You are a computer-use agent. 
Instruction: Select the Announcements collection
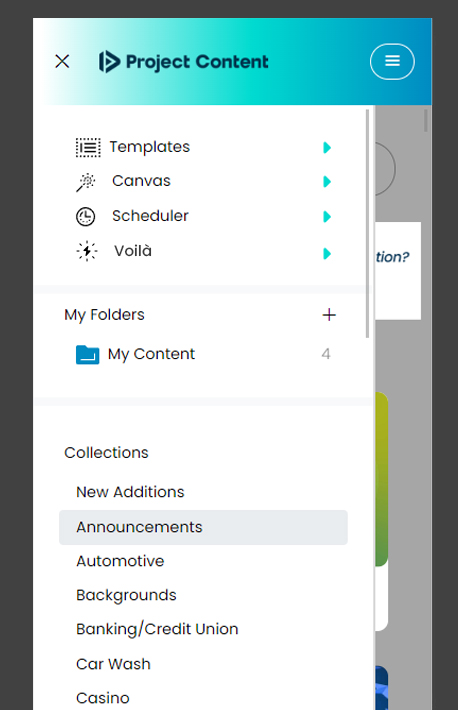click(203, 527)
